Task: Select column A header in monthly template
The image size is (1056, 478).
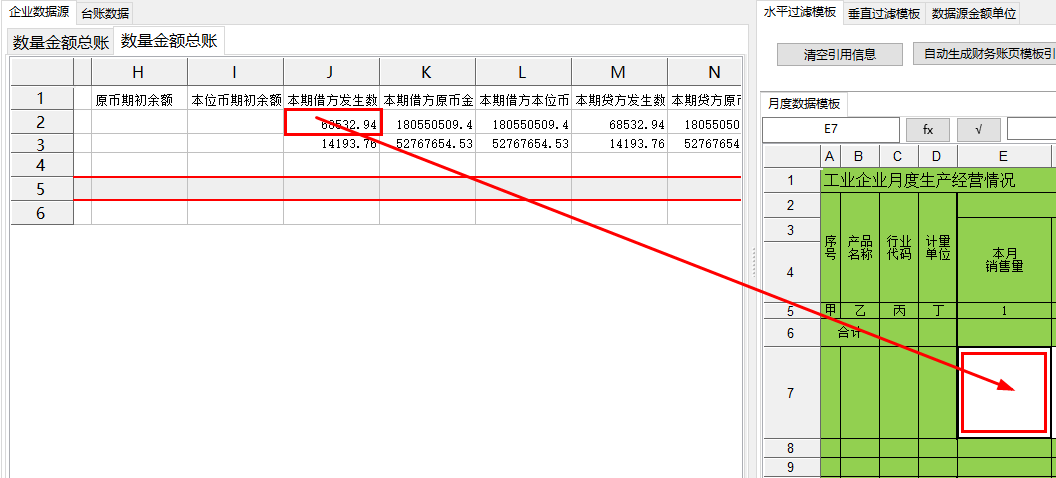Action: [830, 156]
